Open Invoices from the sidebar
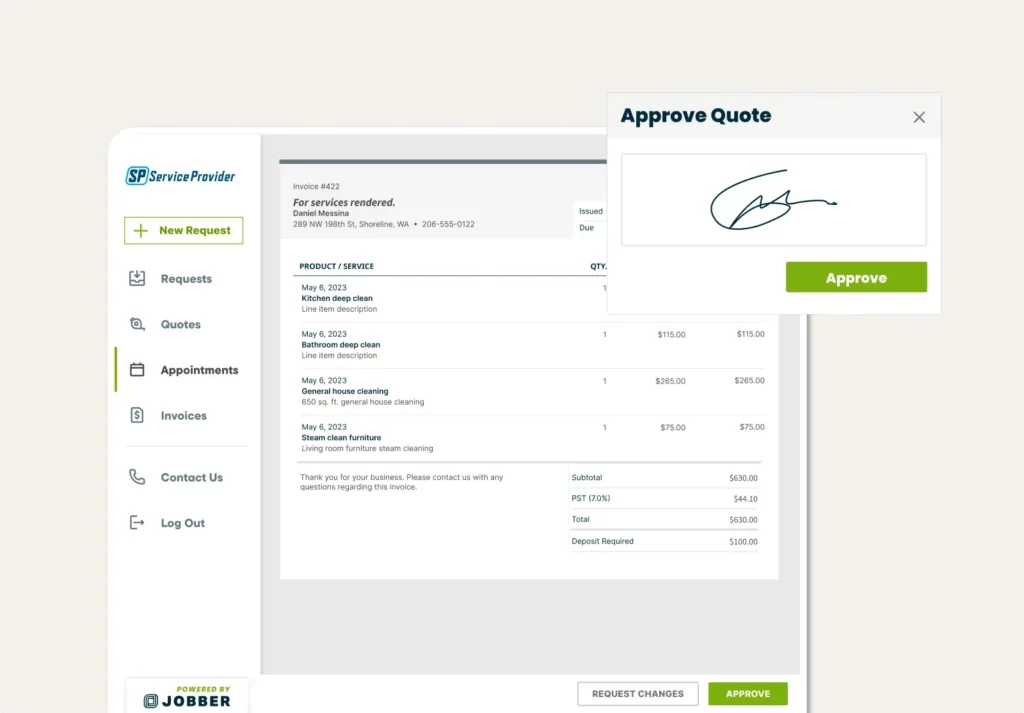Screen dimensions: 1024x713 pyautogui.click(x=184, y=416)
